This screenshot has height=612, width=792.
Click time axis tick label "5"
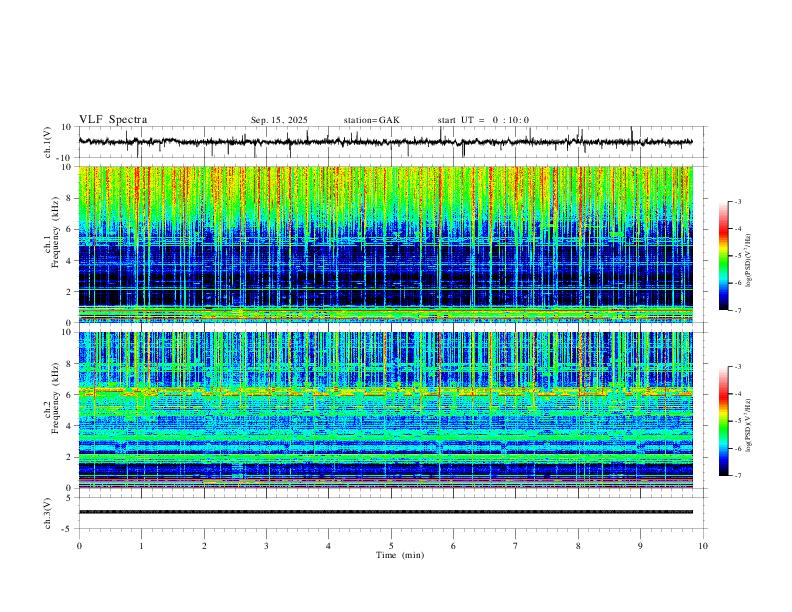(391, 546)
